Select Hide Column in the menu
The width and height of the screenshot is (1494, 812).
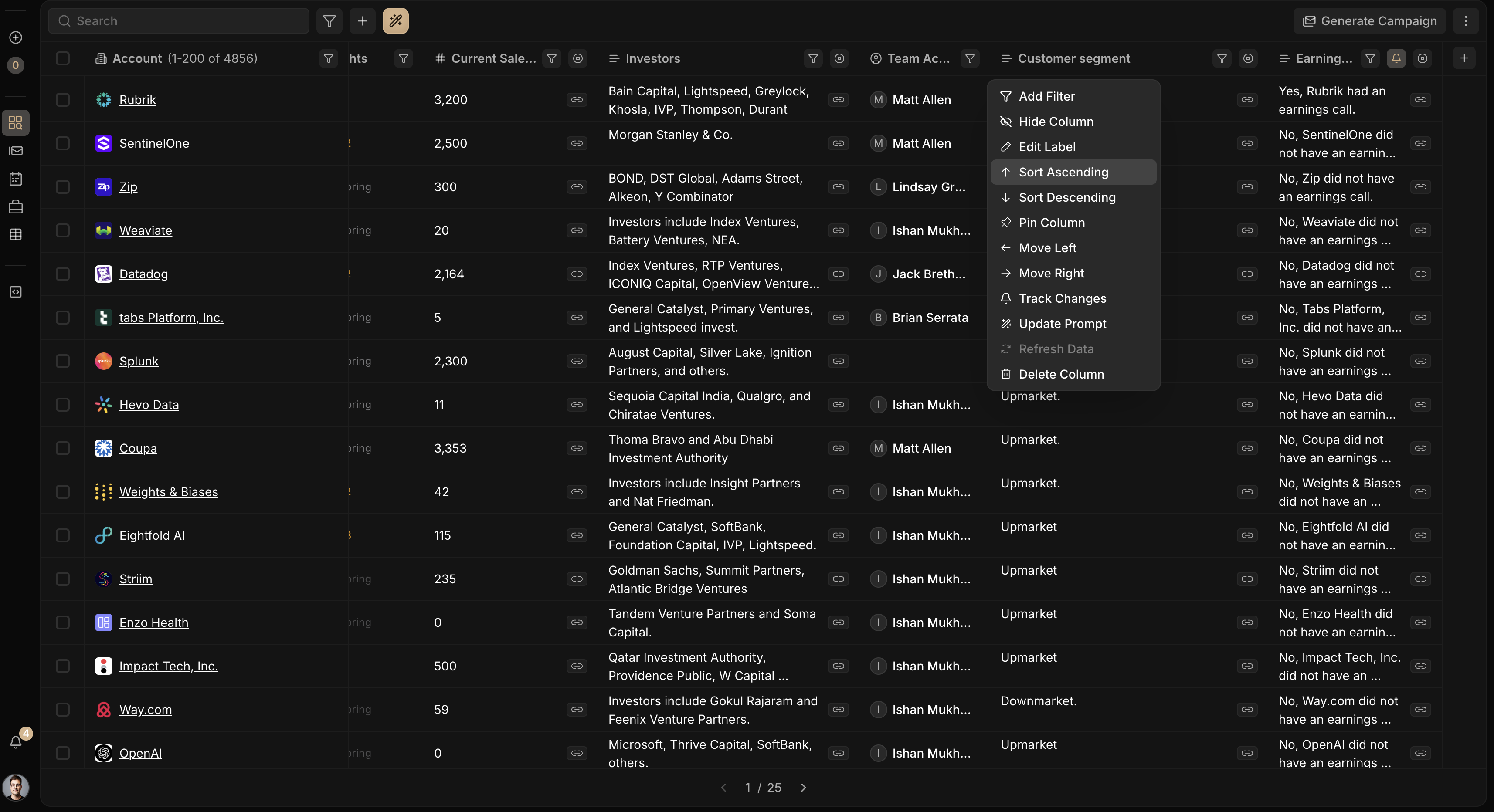tap(1056, 122)
